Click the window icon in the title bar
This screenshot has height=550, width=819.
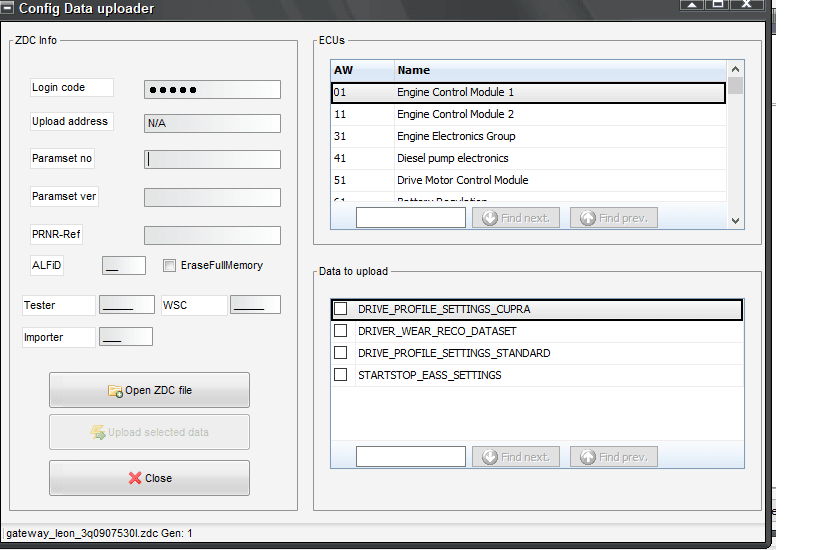pos(7,9)
